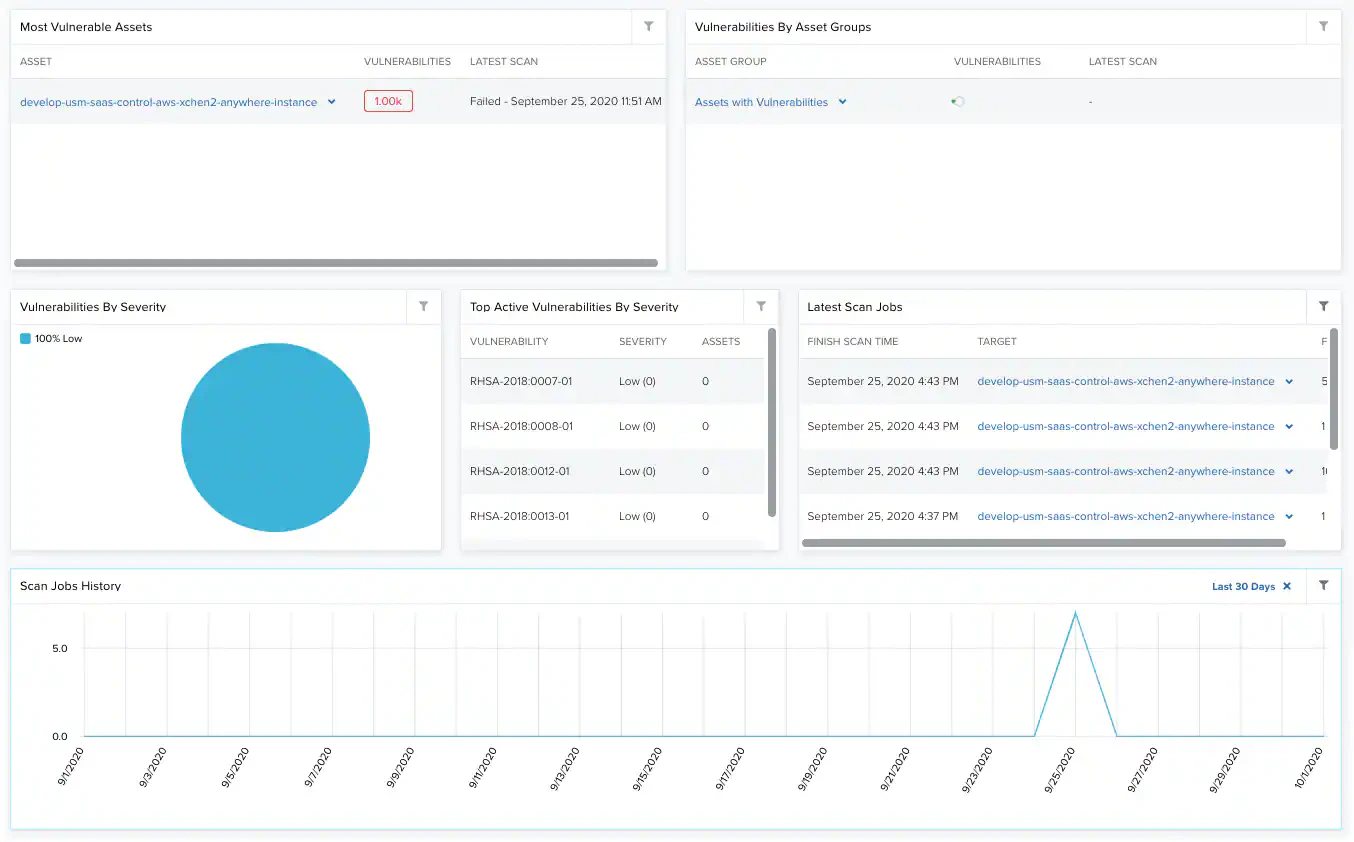Sort by SEVERITY column header
Screen dimensions: 1354x842
643,341
